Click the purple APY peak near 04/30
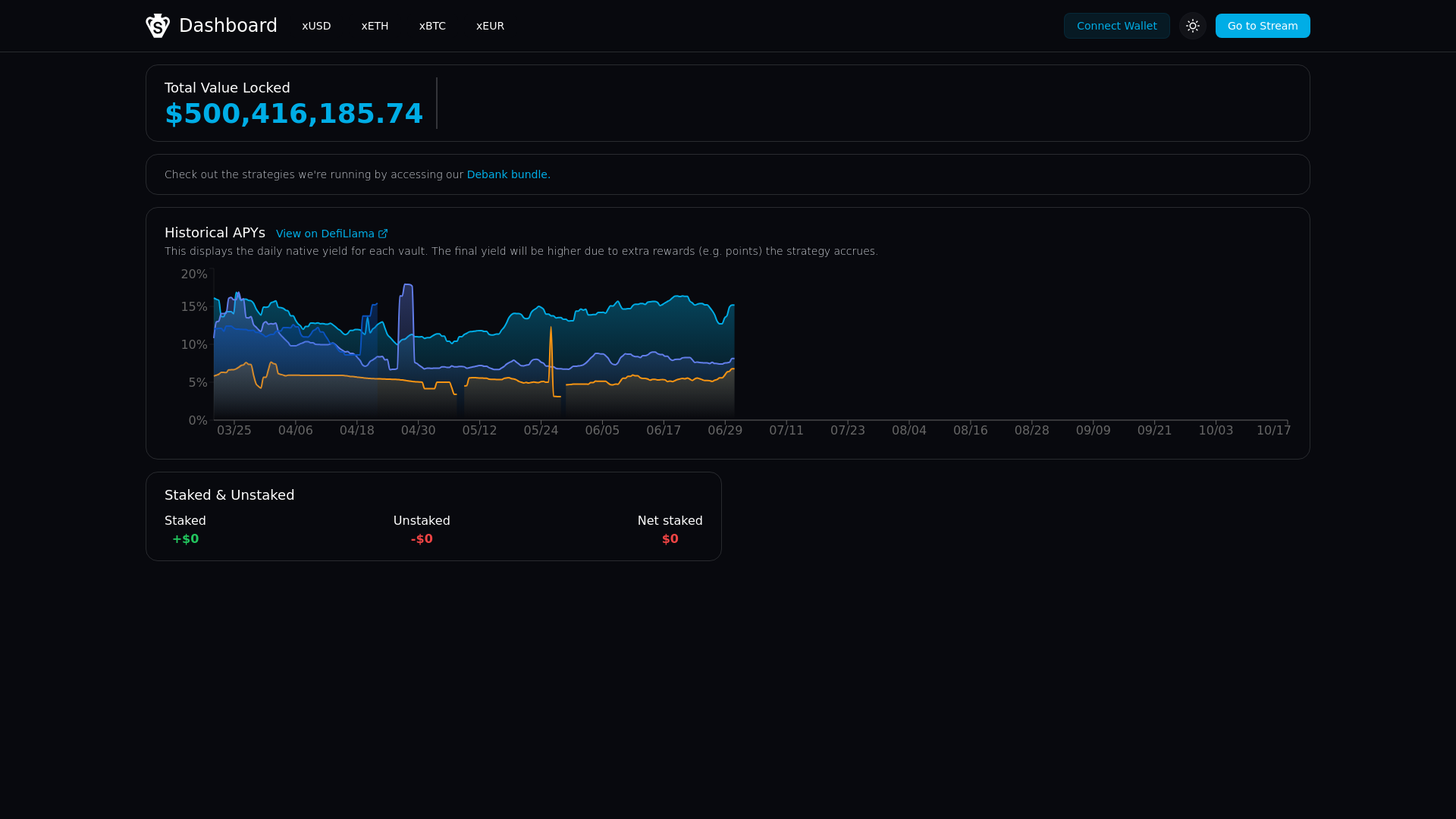The image size is (1456, 819). tap(407, 286)
